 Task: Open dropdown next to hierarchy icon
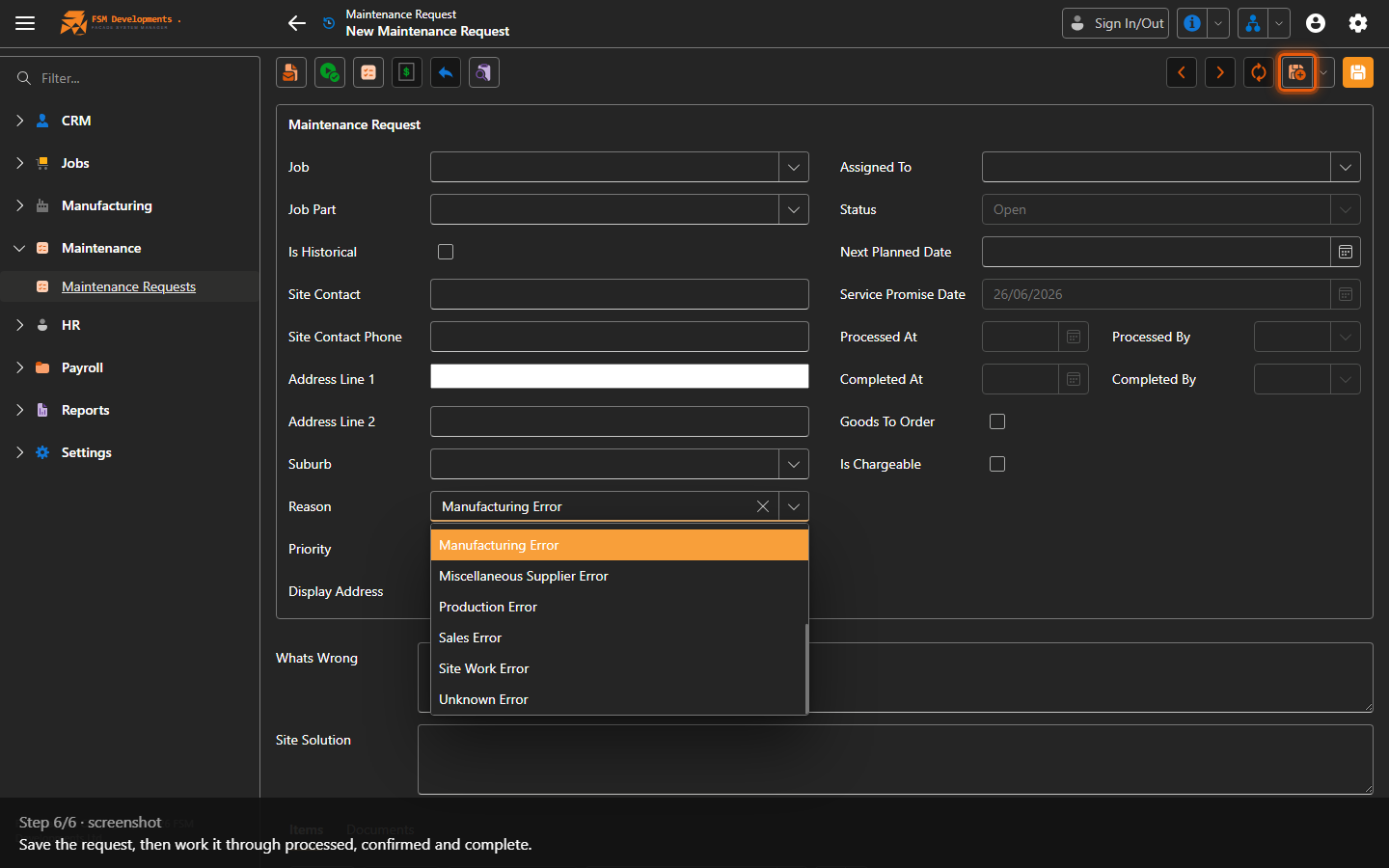click(1280, 23)
